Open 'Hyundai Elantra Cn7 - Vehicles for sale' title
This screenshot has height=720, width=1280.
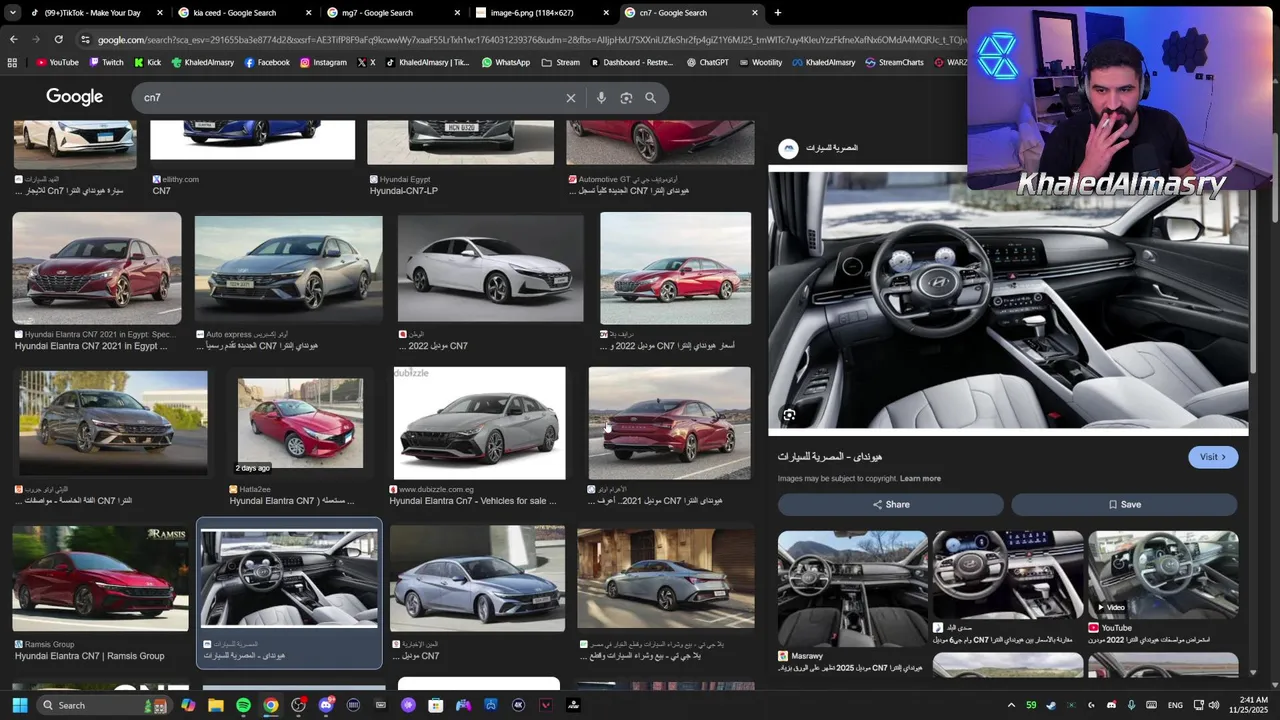click(x=472, y=501)
